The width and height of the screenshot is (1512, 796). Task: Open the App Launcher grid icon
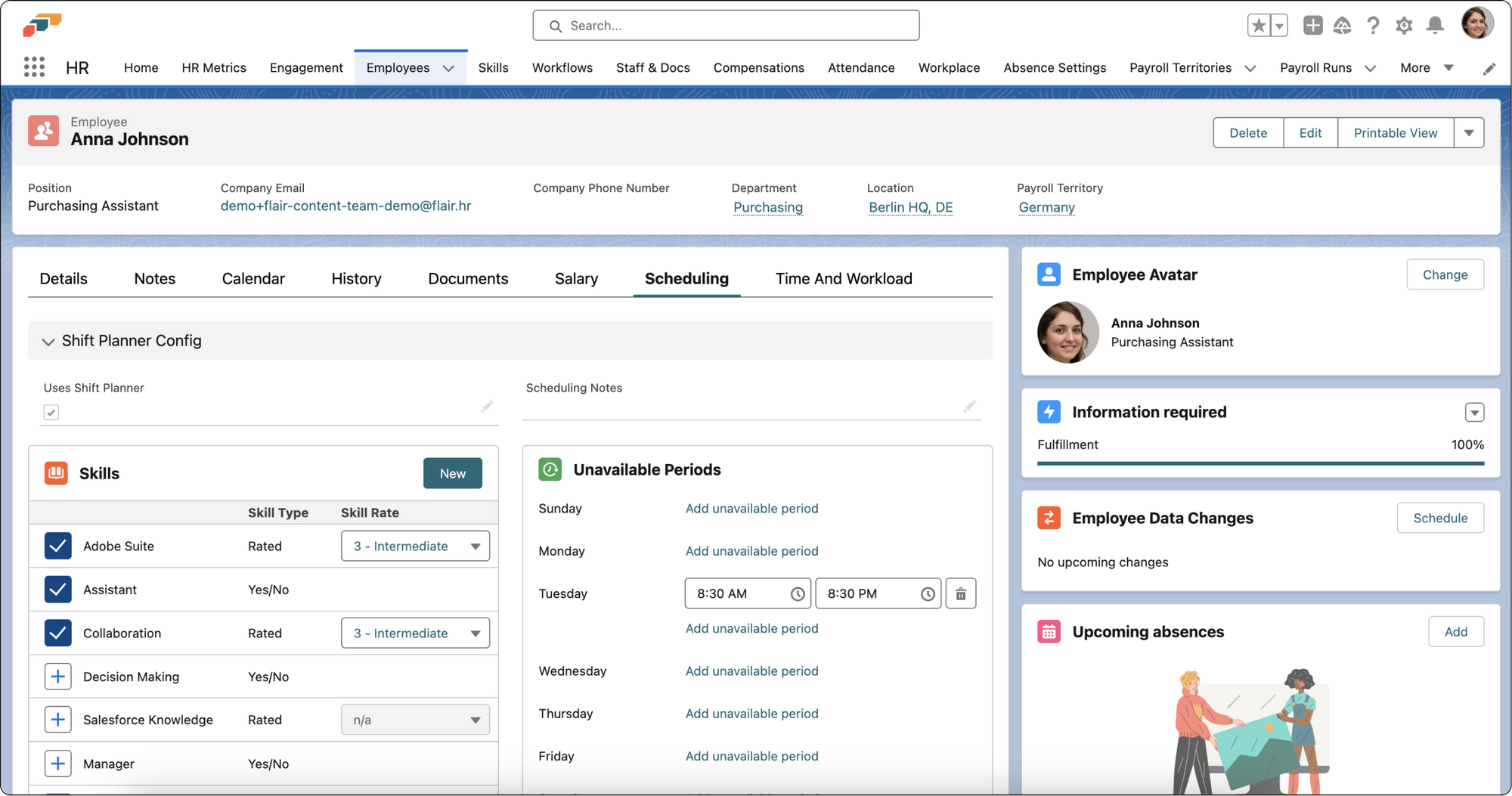(34, 67)
